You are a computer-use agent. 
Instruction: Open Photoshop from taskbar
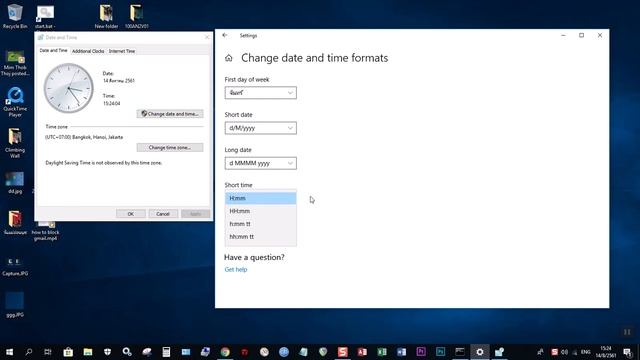point(440,352)
